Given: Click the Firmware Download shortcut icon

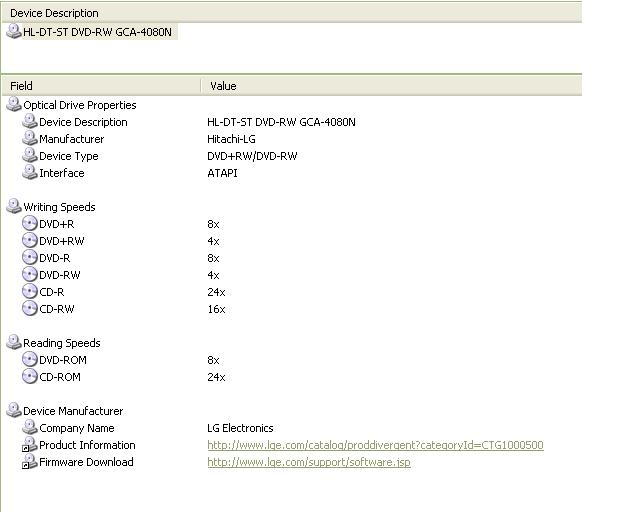Looking at the screenshot, I should click(30, 461).
